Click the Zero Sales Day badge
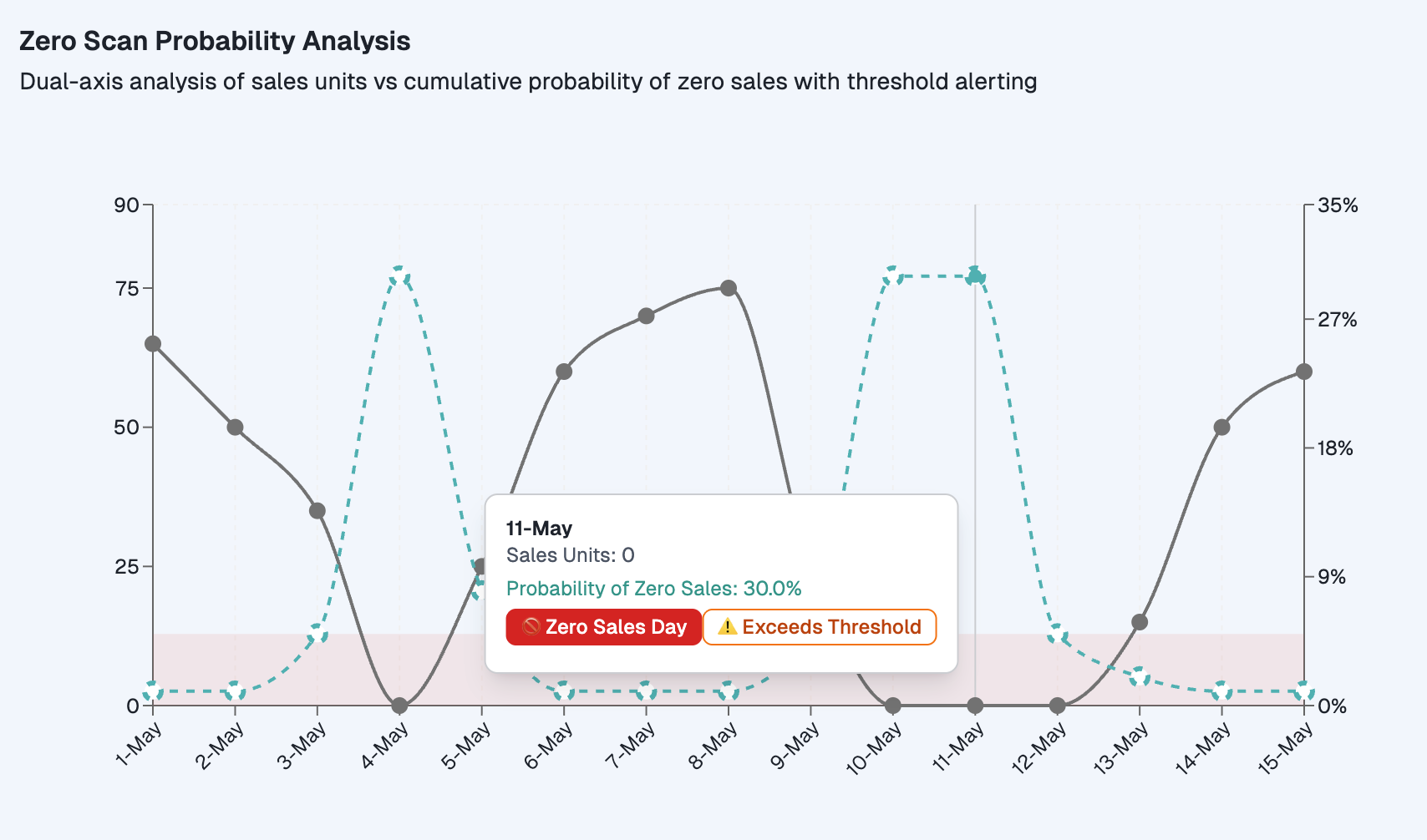This screenshot has width=1427, height=840. point(604,627)
